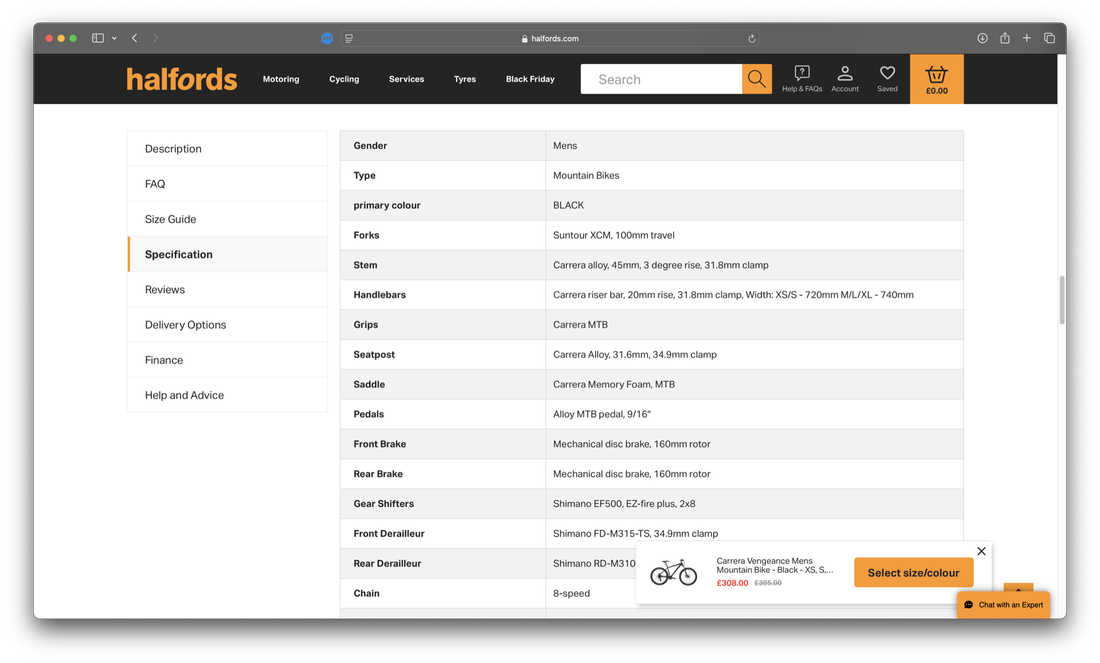Go back in Safari
Viewport: 1100px width, 663px height.
point(134,38)
